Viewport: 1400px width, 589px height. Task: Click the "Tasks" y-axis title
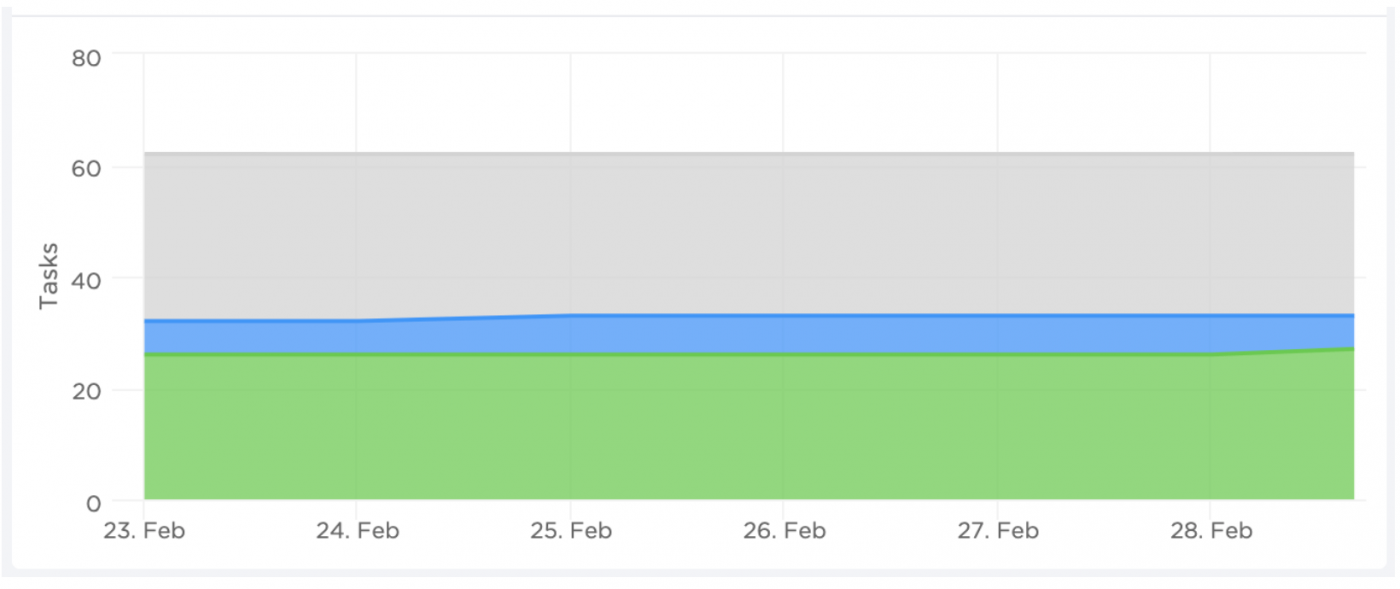click(x=49, y=275)
